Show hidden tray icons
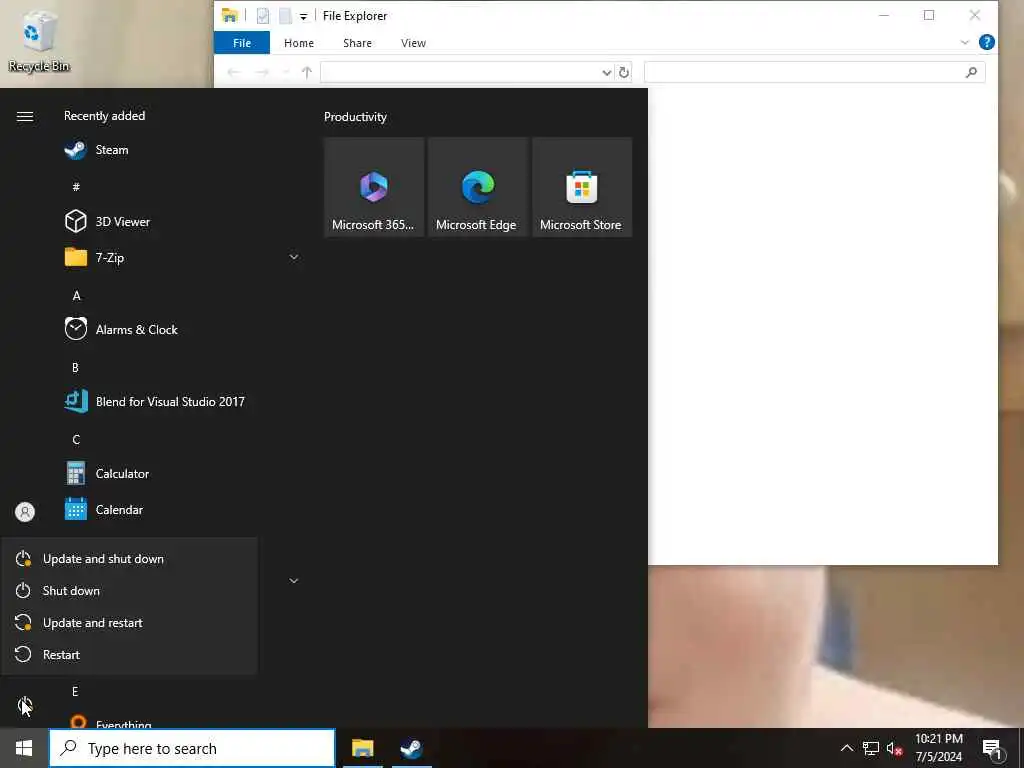This screenshot has height=768, width=1024. [846, 748]
